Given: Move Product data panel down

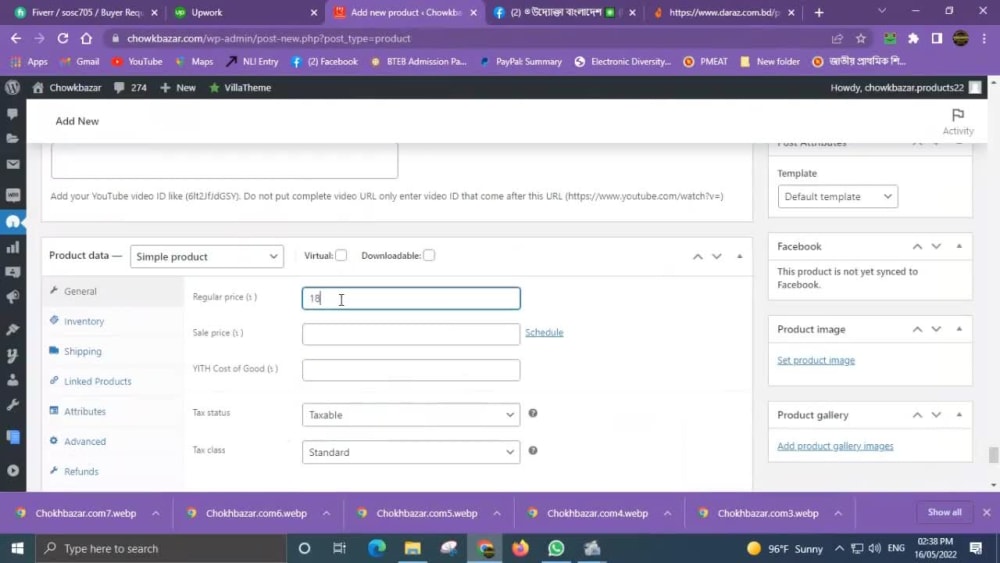Looking at the screenshot, I should point(717,256).
